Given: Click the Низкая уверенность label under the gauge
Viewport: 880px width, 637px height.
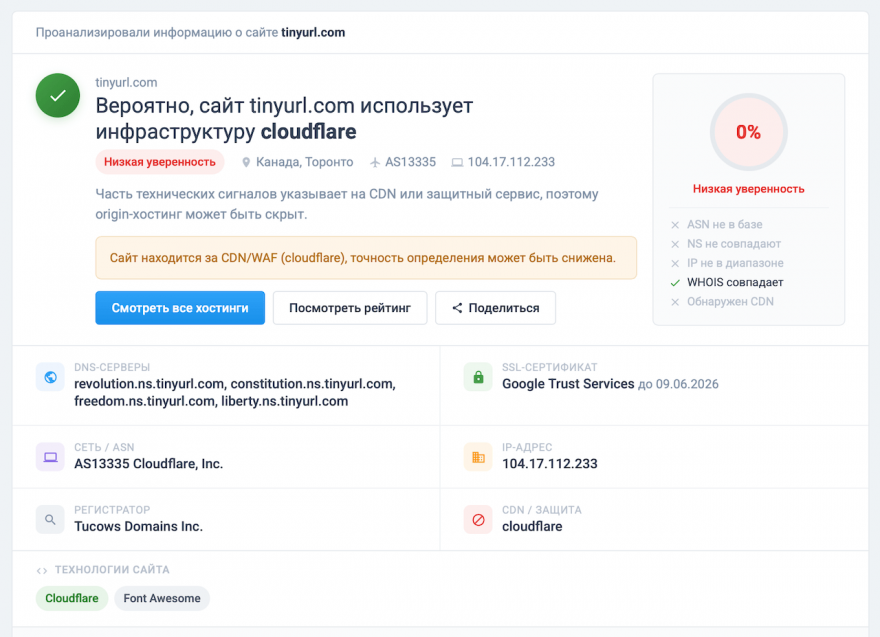Looking at the screenshot, I should pyautogui.click(x=749, y=189).
